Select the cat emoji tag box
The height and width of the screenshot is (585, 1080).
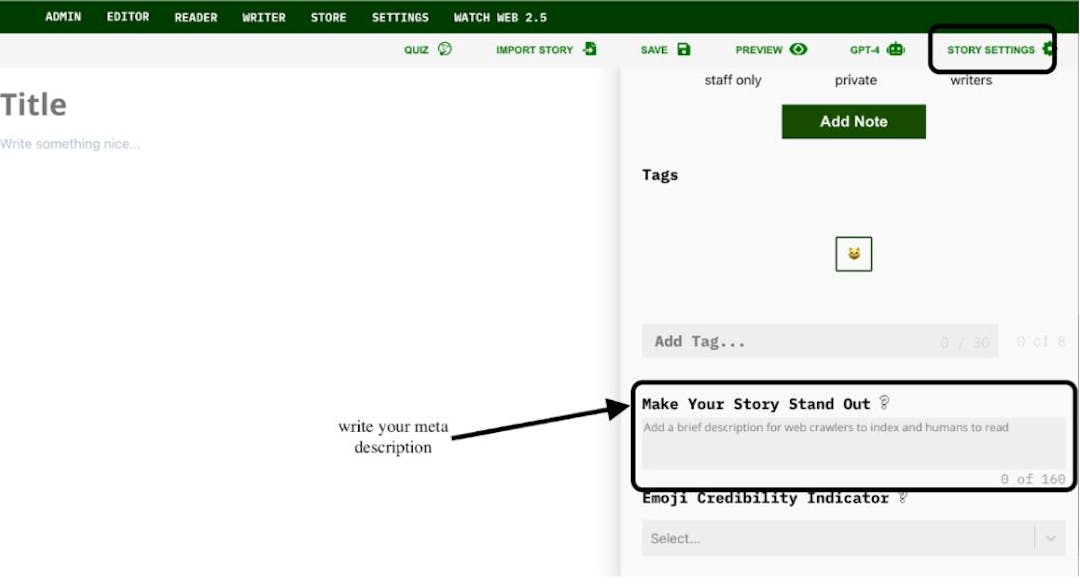coord(854,254)
